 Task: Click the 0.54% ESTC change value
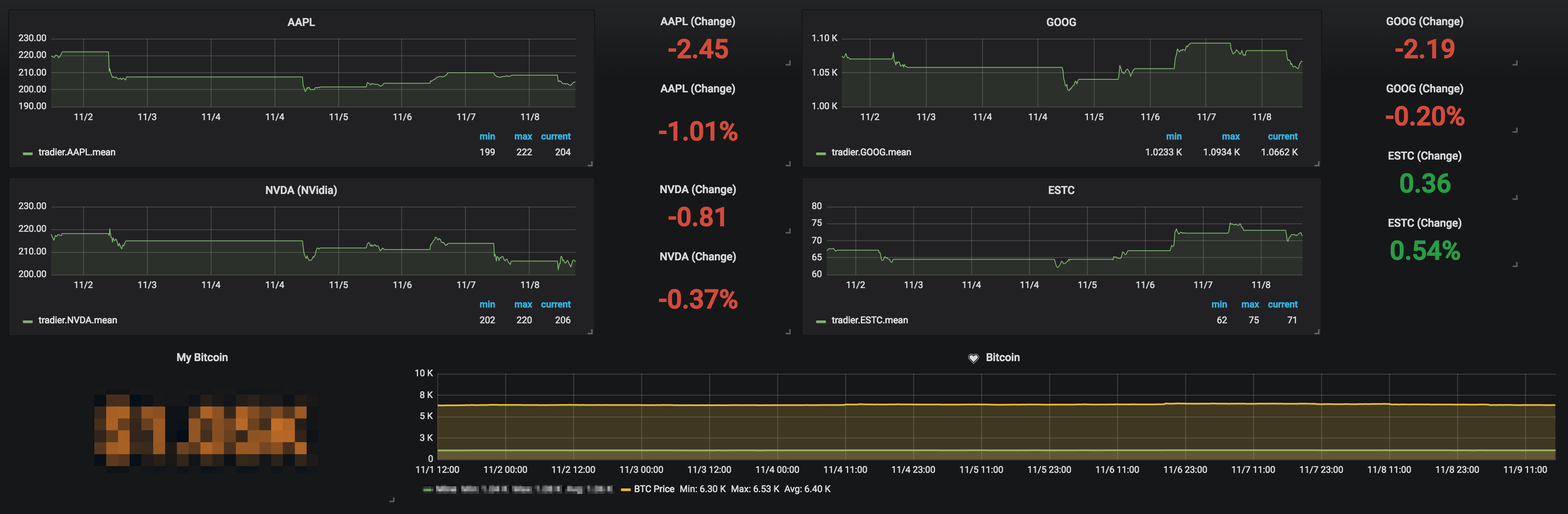pyautogui.click(x=1424, y=251)
